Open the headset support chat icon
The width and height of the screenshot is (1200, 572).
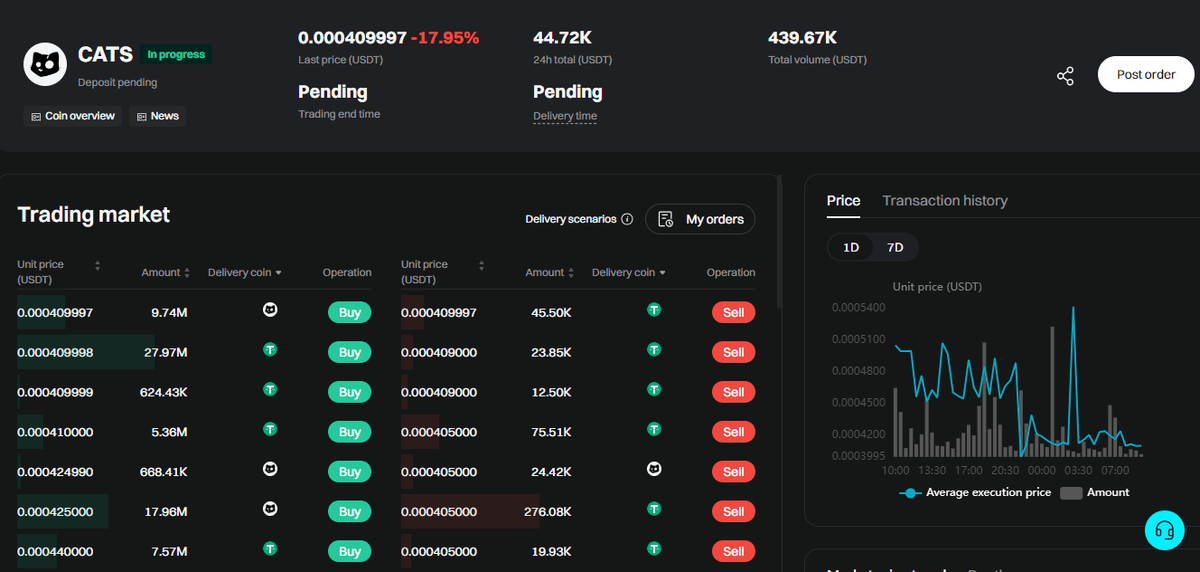pos(1164,530)
